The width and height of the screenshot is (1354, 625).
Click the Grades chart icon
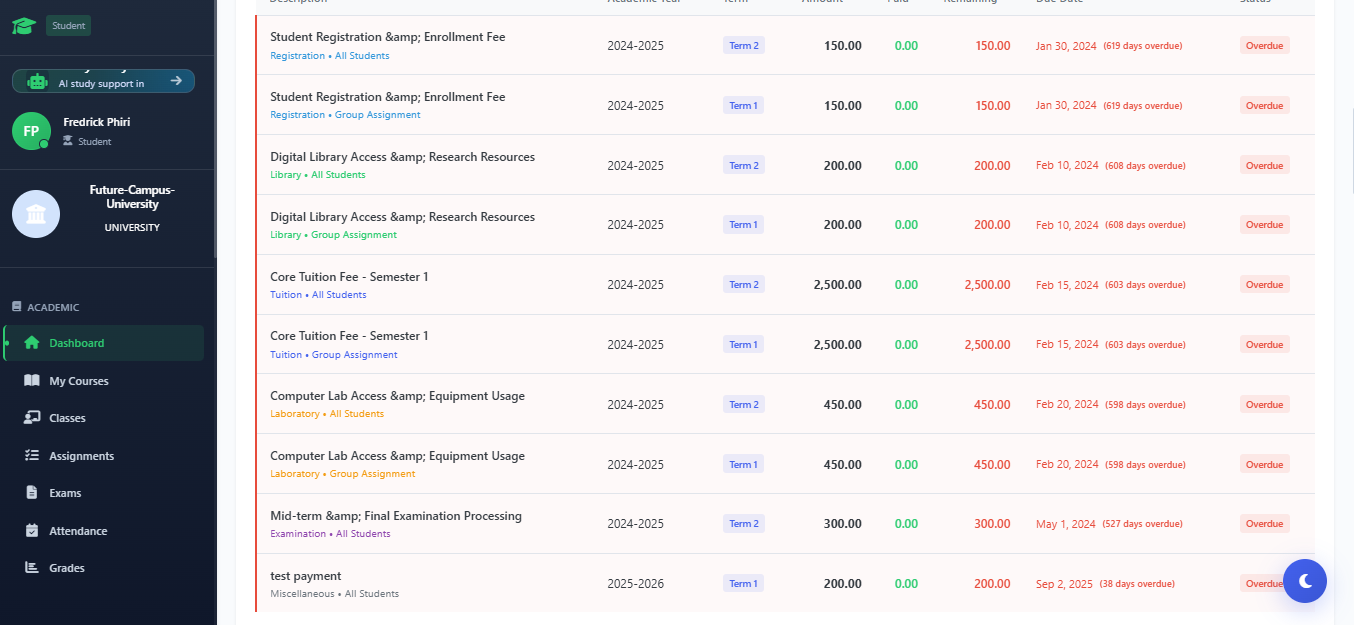click(32, 568)
